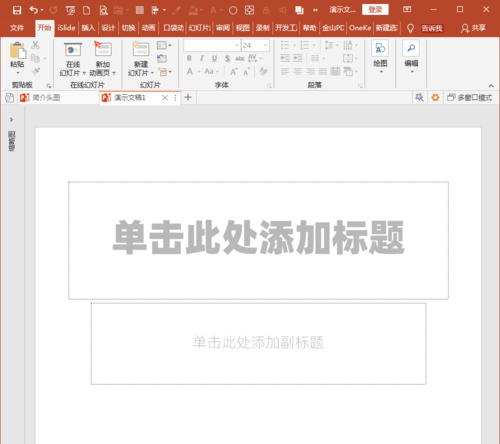Screen dimensions: 500x444
Task: Click the Cut scissors icon
Action: (35, 45)
